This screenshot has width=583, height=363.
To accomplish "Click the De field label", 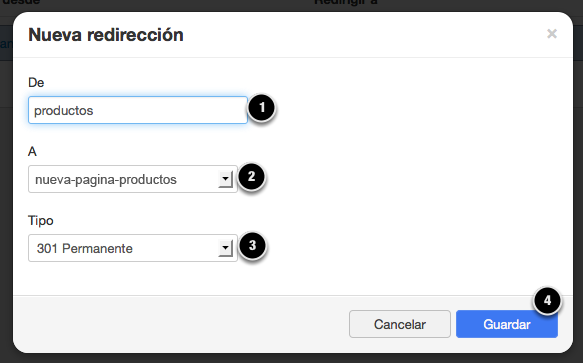I will [x=36, y=82].
